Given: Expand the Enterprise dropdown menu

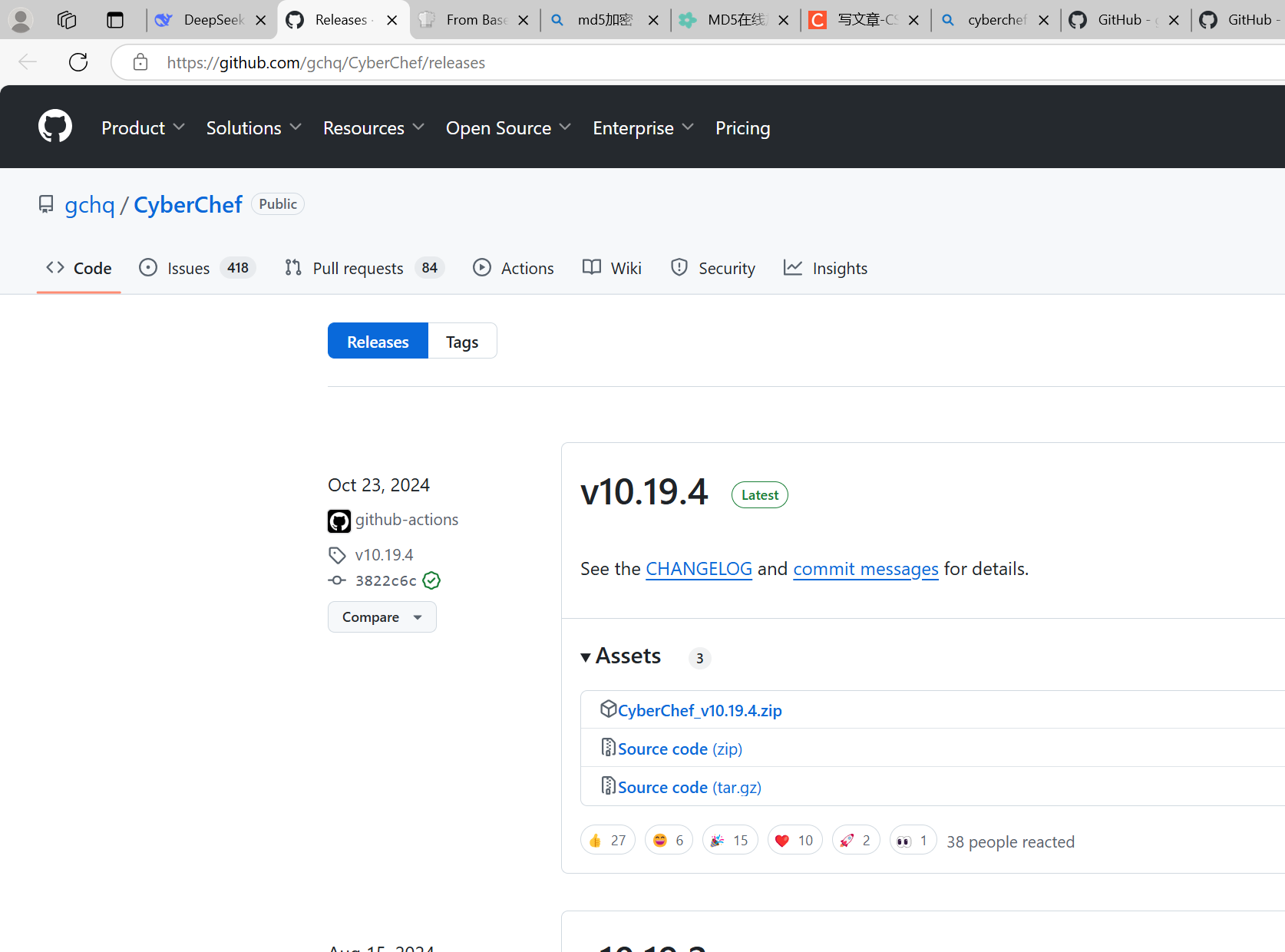Looking at the screenshot, I should [x=643, y=127].
